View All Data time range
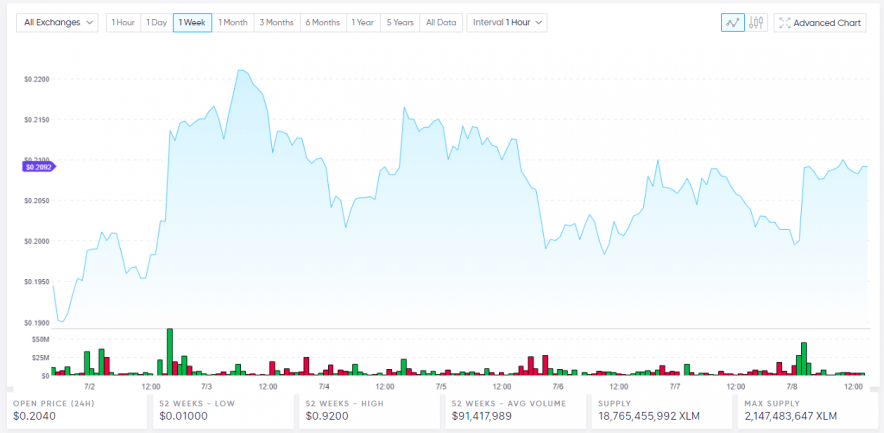This screenshot has width=884, height=433. 440,22
